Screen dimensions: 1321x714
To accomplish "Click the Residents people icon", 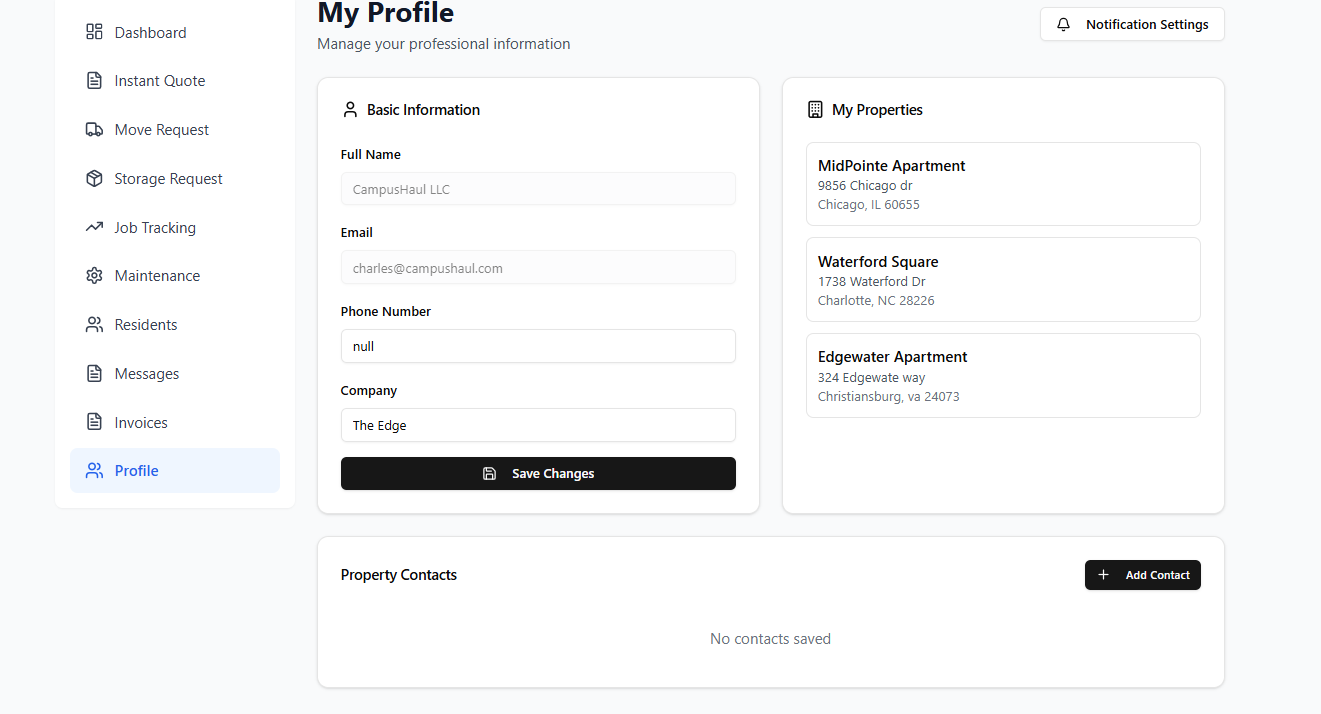I will pos(94,324).
